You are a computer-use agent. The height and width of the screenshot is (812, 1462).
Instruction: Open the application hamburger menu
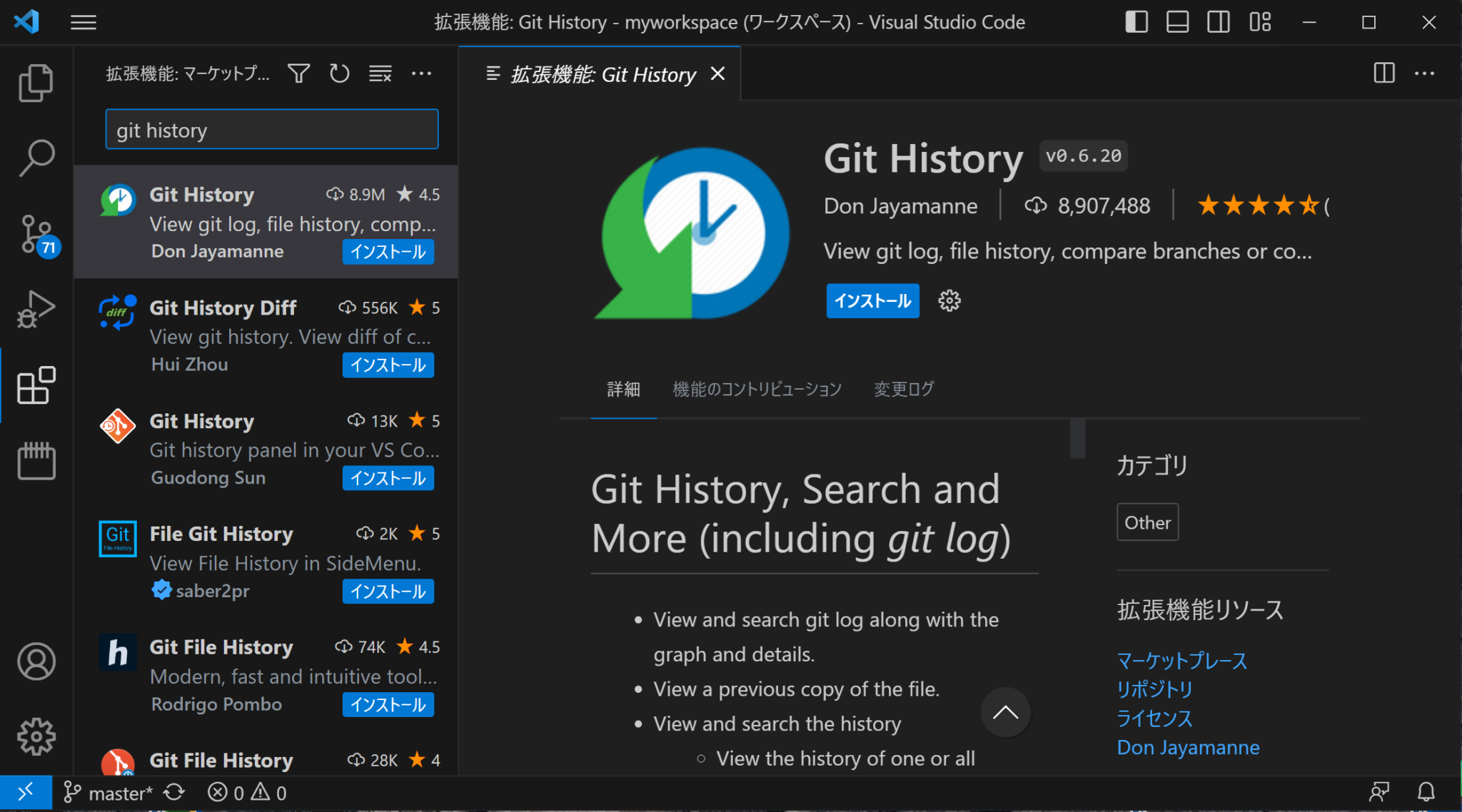83,22
